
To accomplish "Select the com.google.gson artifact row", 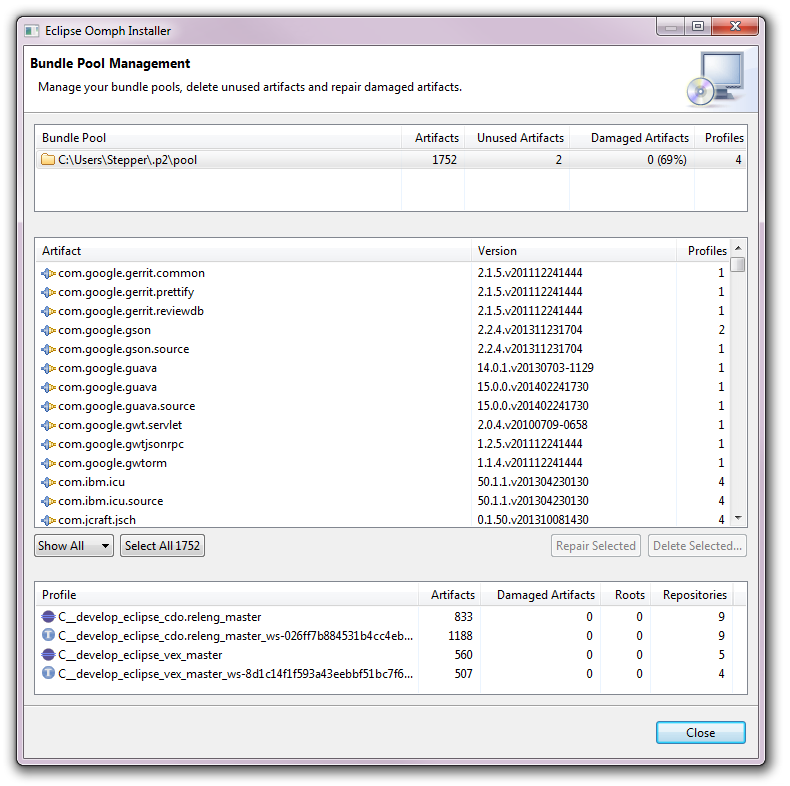I will [383, 330].
